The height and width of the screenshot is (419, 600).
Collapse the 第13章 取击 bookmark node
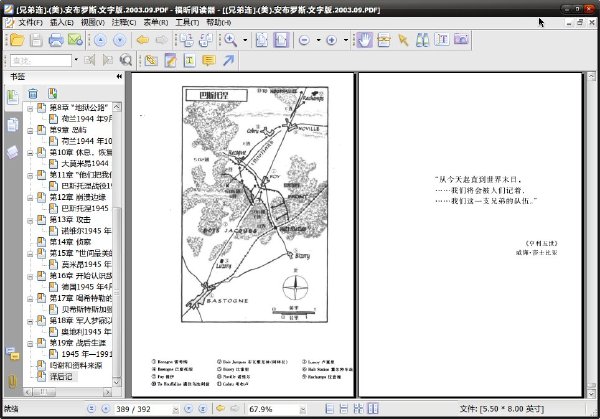[x=30, y=220]
